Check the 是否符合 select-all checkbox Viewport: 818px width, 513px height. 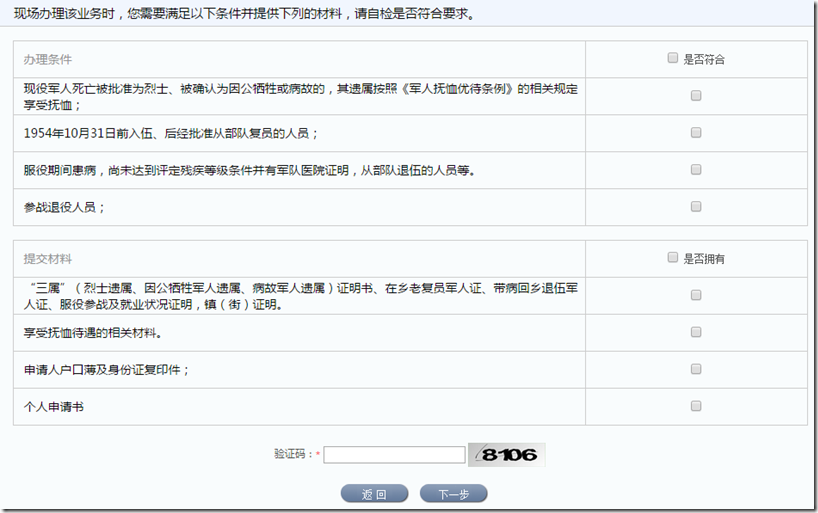(x=672, y=58)
